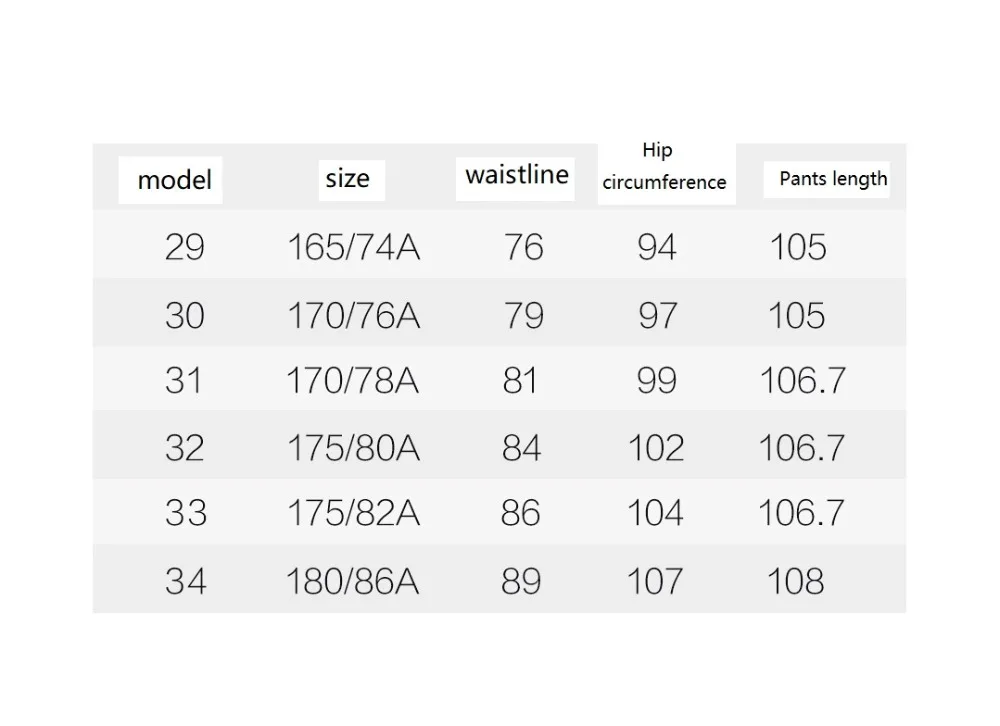Click size value 165/74A

(x=353, y=247)
